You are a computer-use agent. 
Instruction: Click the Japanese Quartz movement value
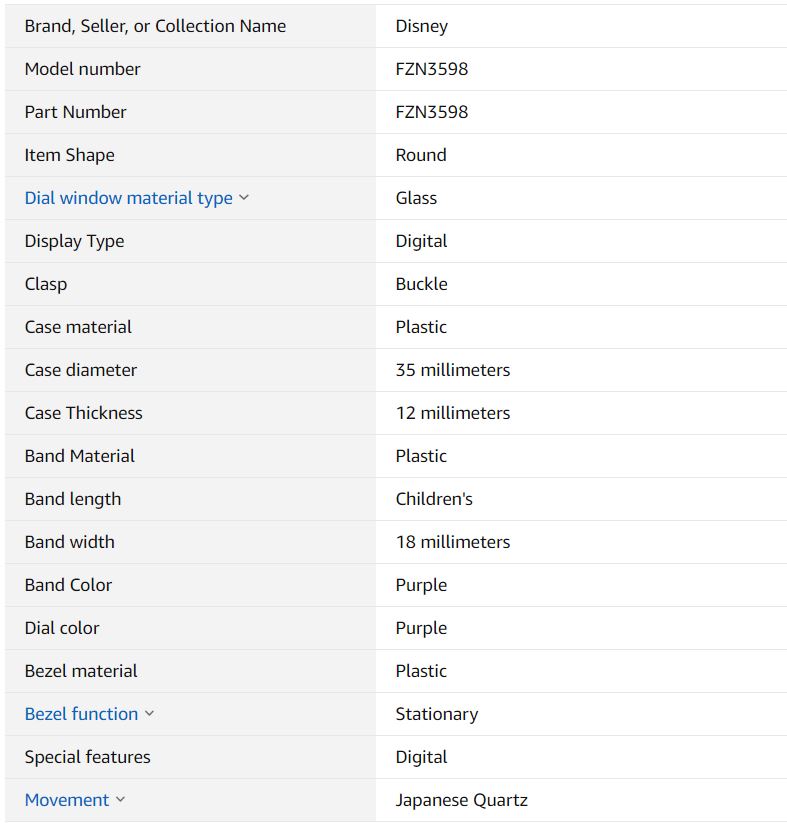pyautogui.click(x=461, y=800)
